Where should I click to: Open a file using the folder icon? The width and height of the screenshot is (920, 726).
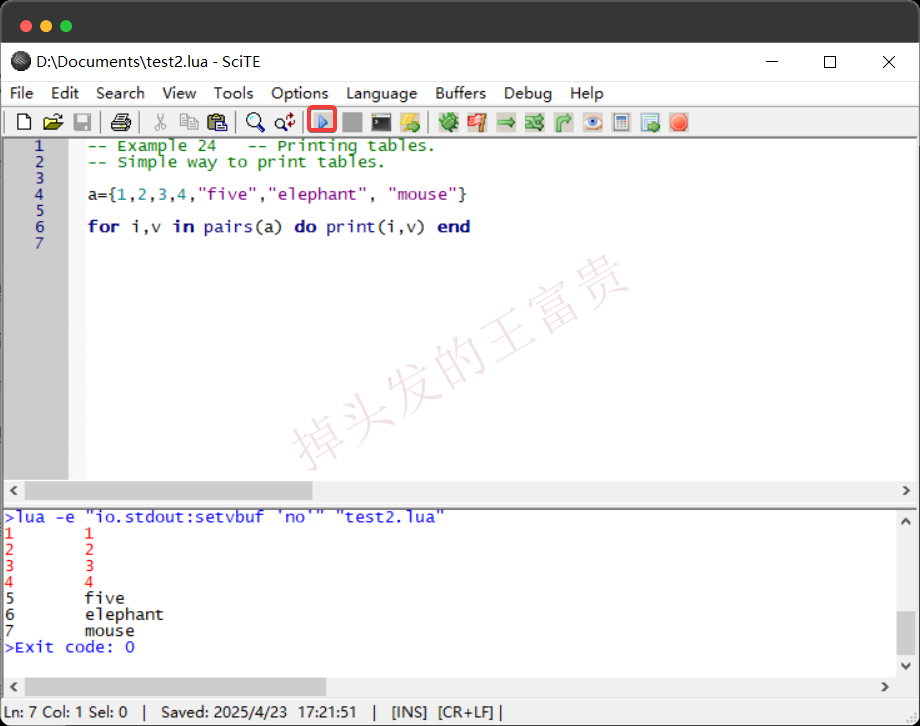[x=53, y=122]
